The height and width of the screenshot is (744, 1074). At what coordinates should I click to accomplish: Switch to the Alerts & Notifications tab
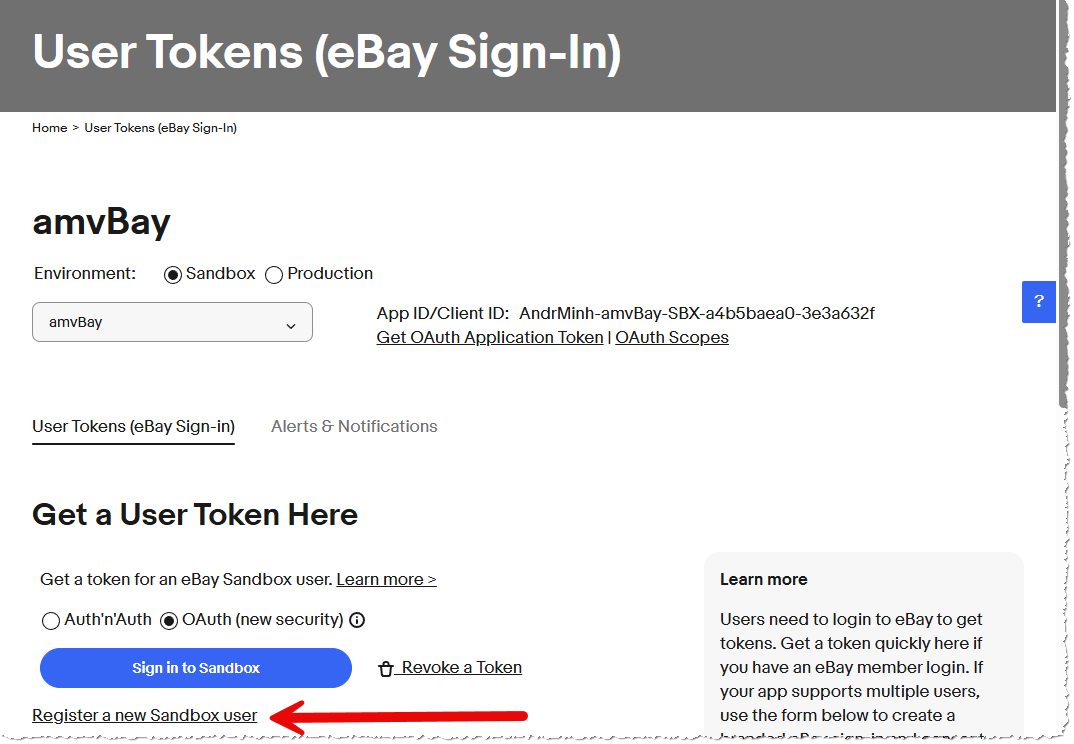[354, 426]
